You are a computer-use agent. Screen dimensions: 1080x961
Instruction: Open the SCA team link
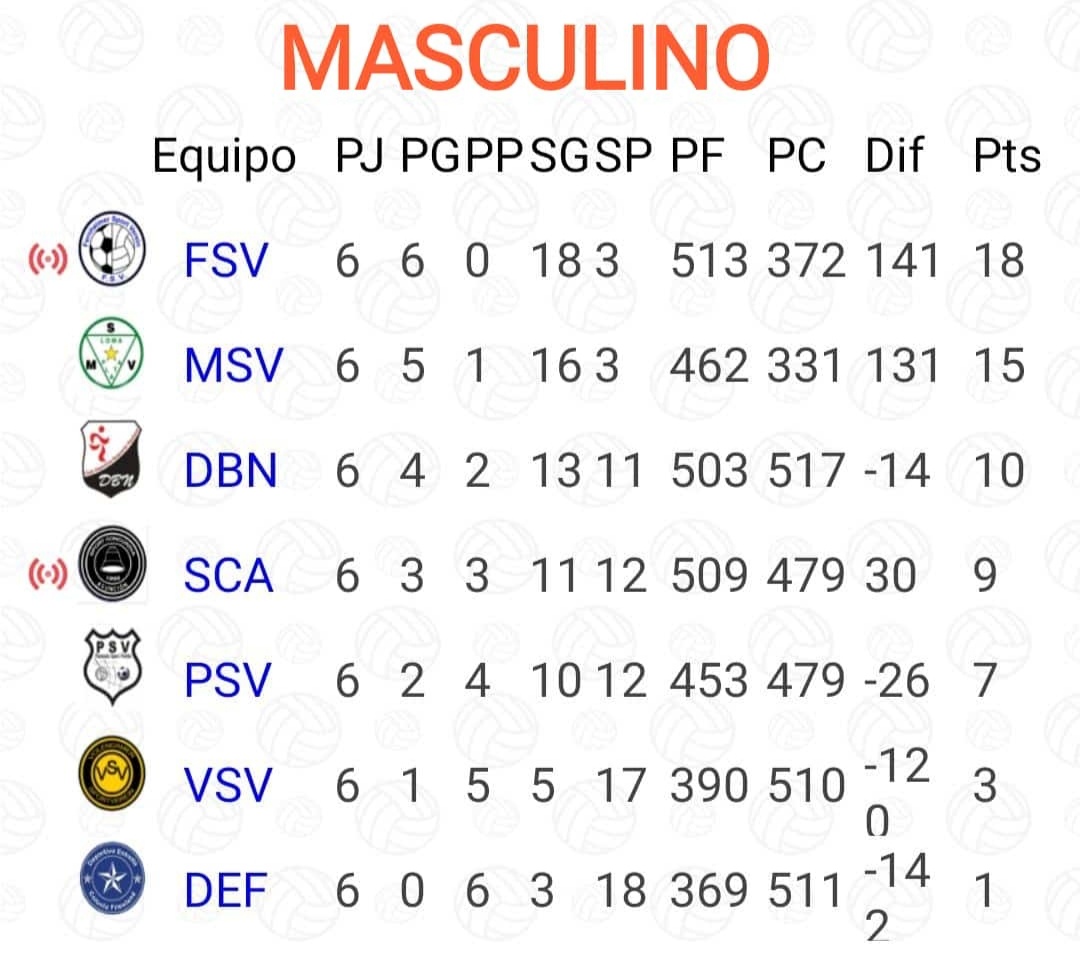tap(229, 575)
